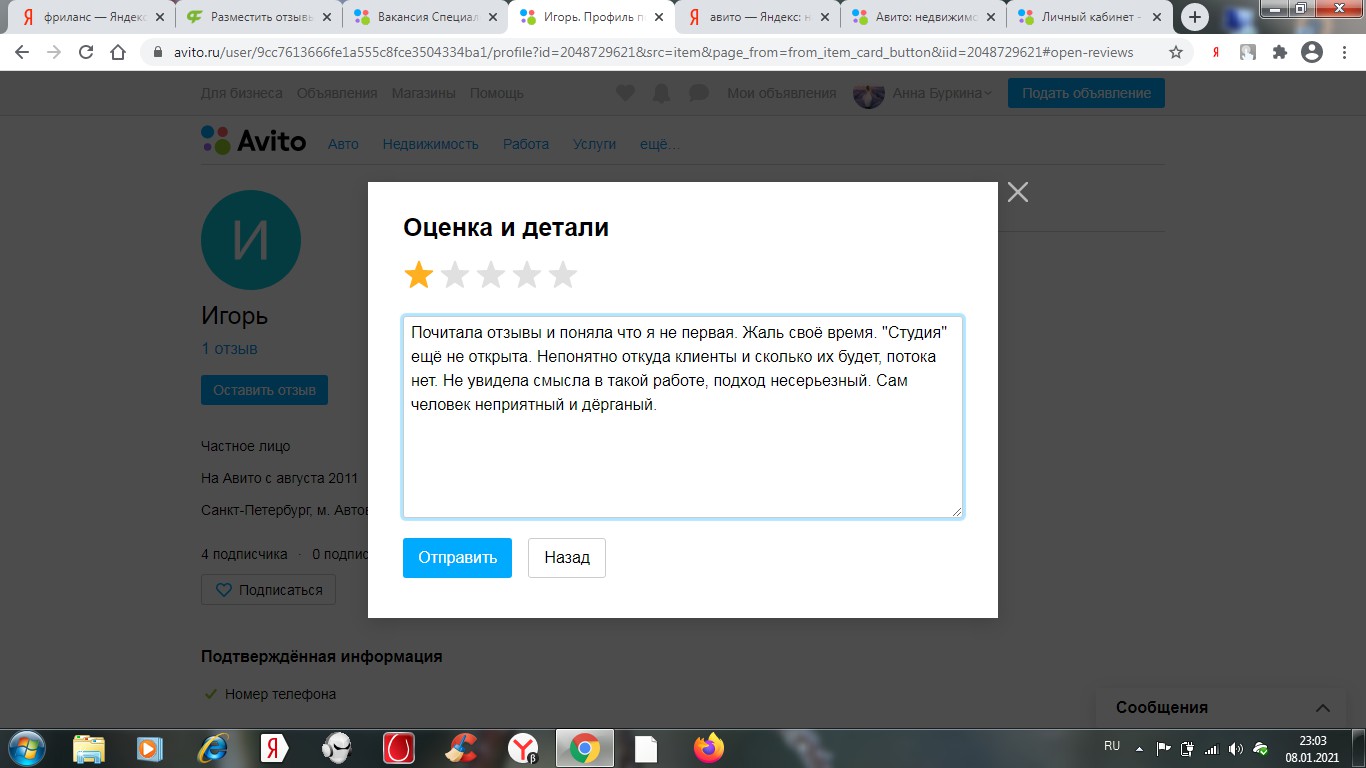This screenshot has width=1366, height=768.
Task: Open the Недвижимость category
Action: pyautogui.click(x=430, y=144)
